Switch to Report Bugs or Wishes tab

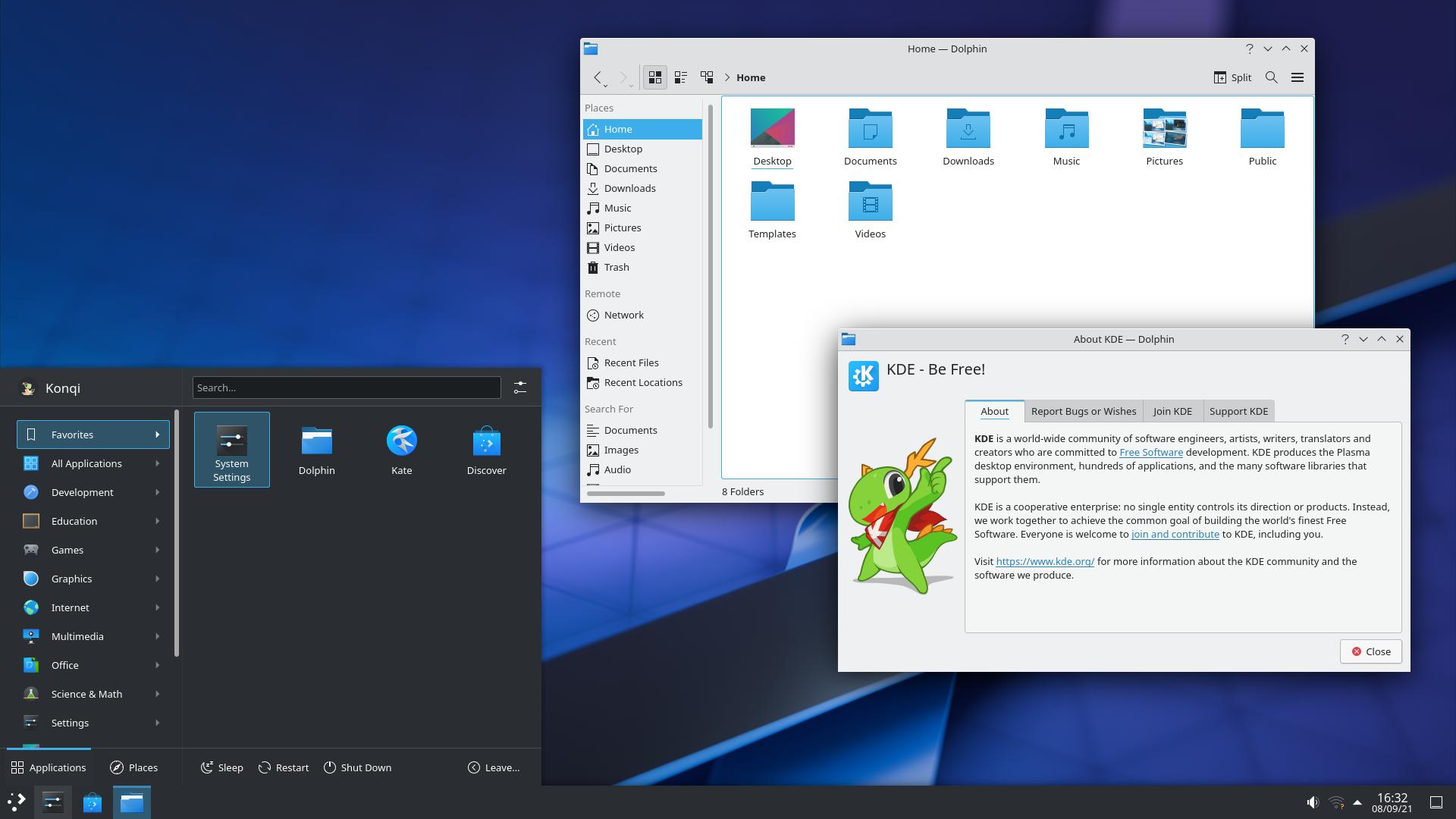tap(1083, 411)
